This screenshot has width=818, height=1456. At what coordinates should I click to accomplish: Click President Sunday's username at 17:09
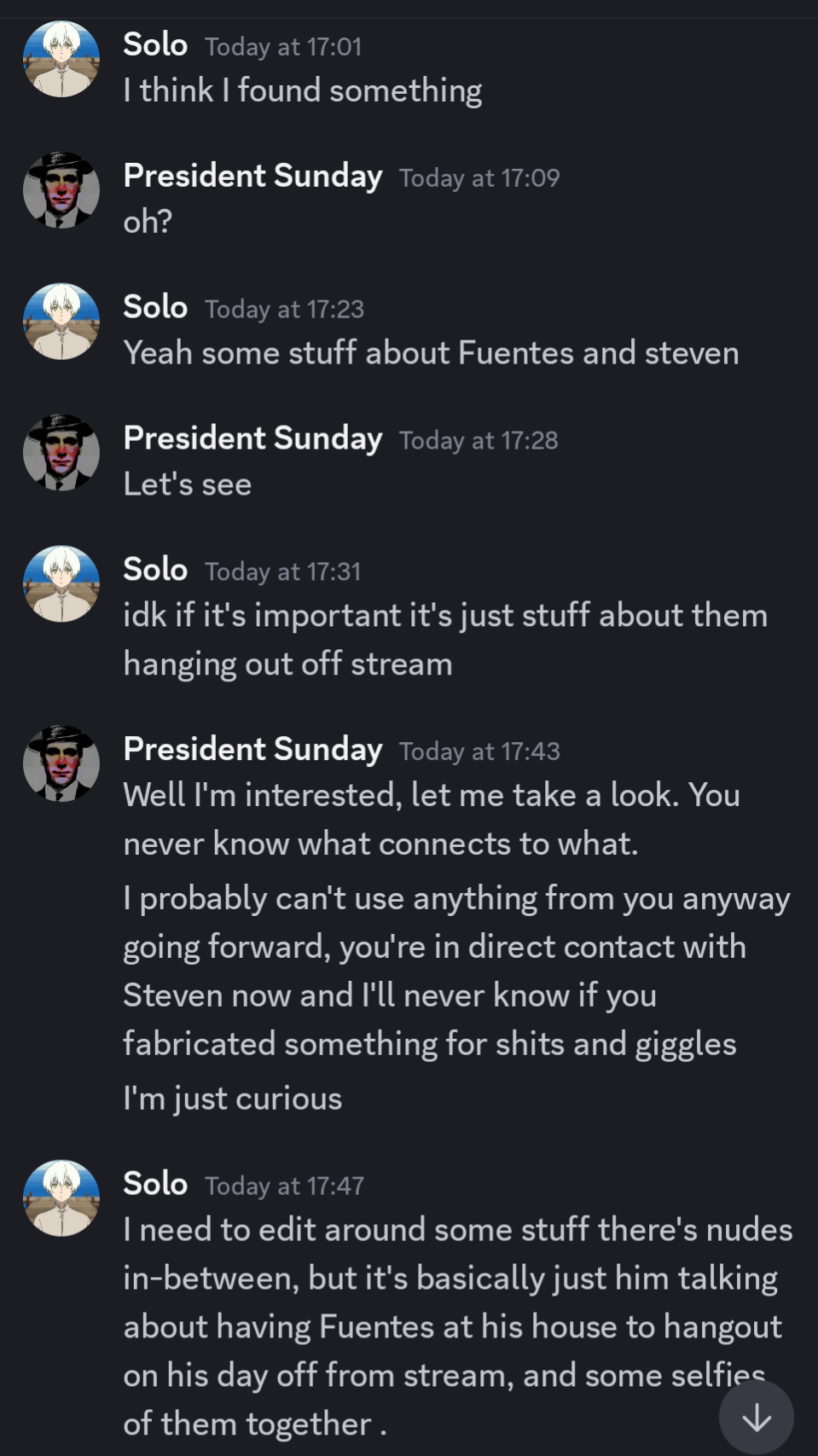point(252,176)
